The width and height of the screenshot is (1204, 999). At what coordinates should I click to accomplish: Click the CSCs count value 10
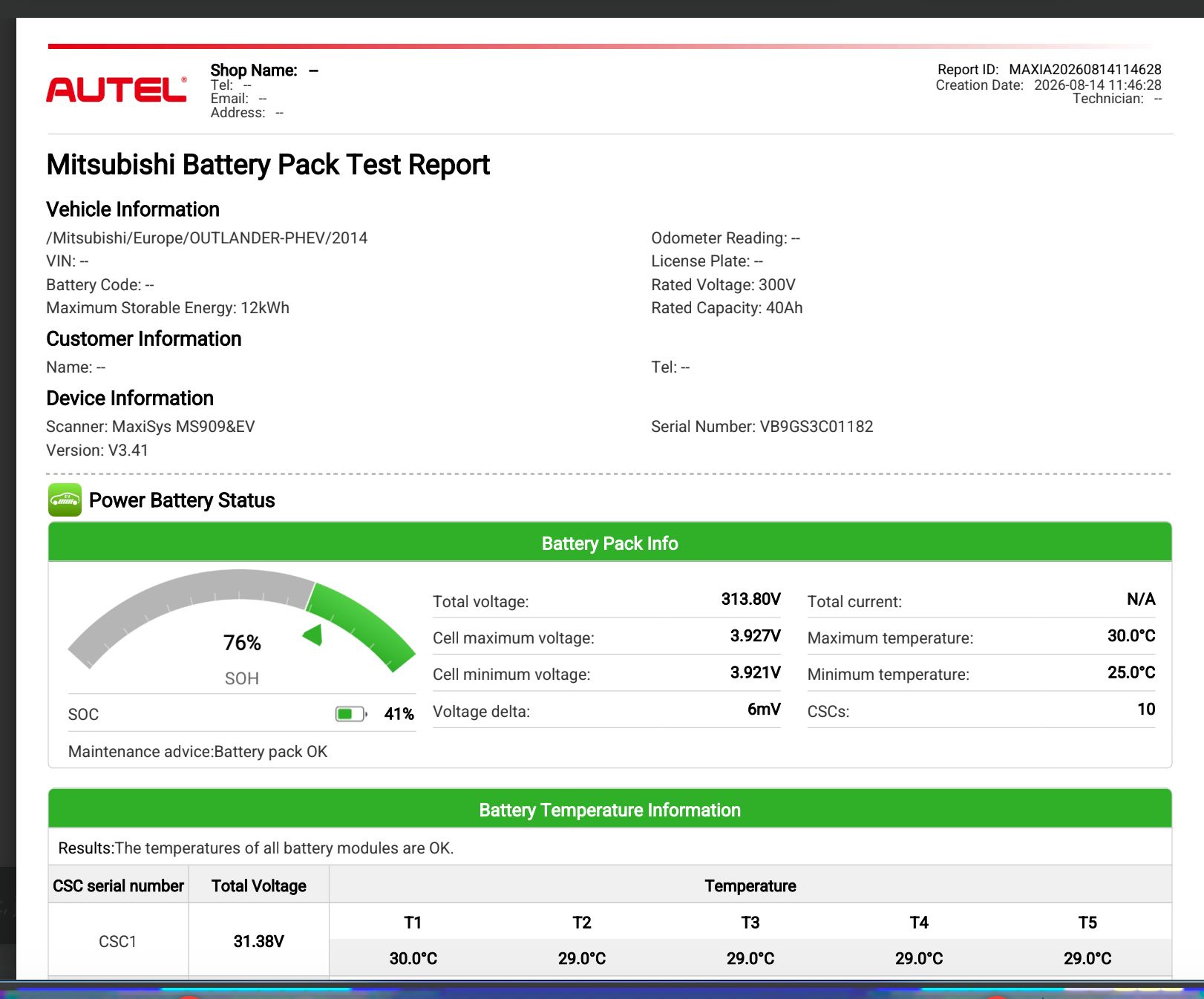(x=1146, y=709)
